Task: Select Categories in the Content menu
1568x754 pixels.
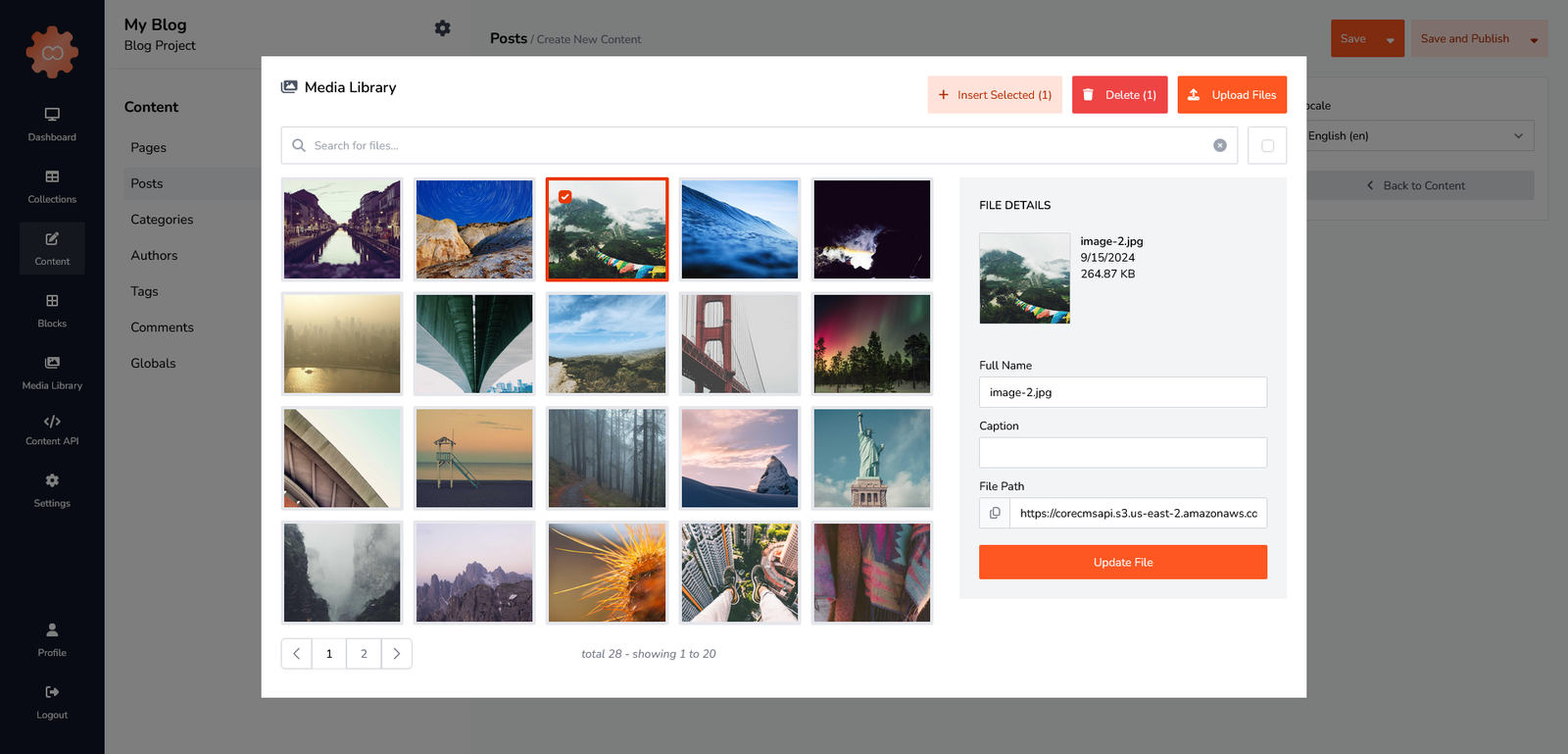Action: (x=162, y=220)
